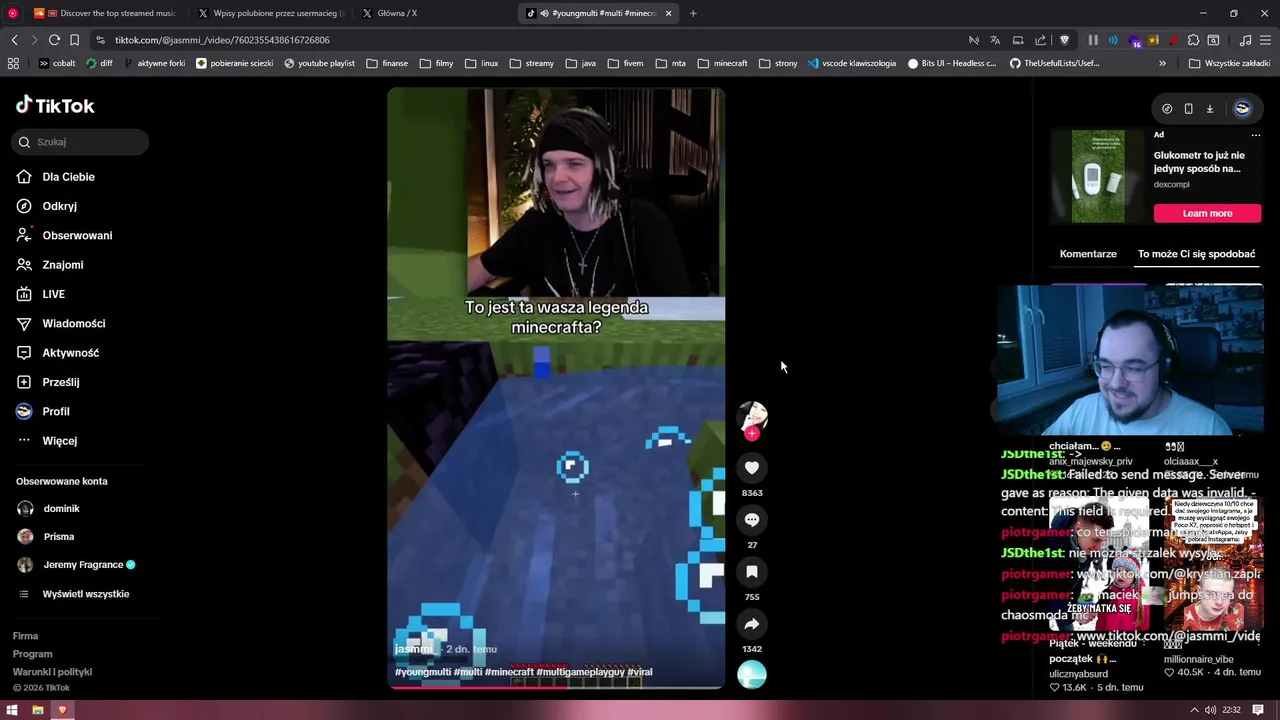This screenshot has height=720, width=1280.
Task: Go back in browser history
Action: point(14,40)
